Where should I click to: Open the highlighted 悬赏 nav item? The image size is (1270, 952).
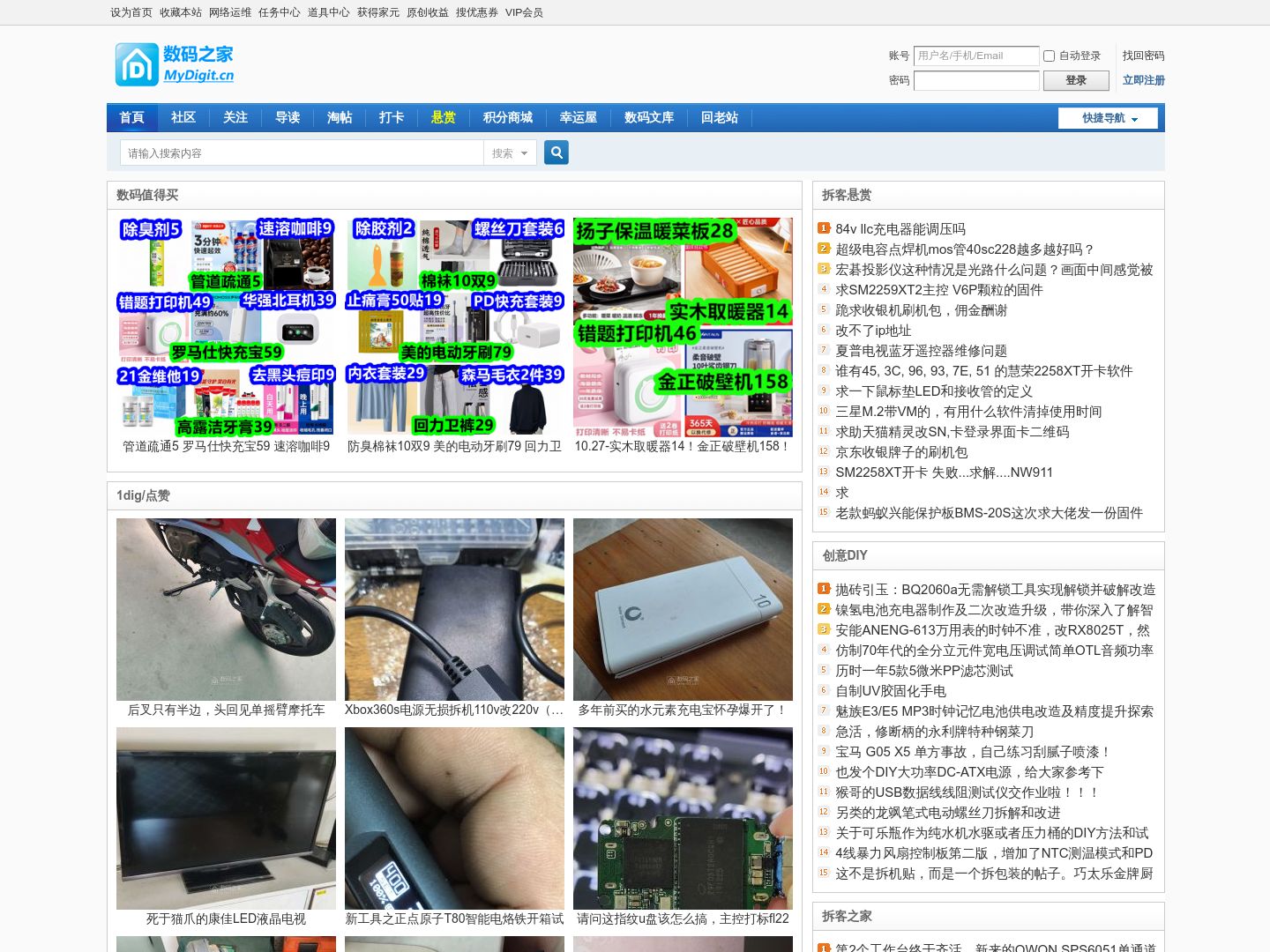444,117
